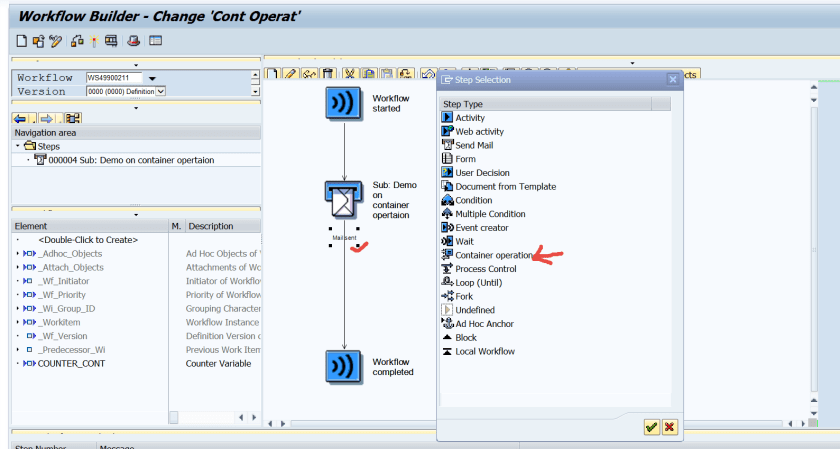Screen dimensions: 840x449
Task: Expand the _Wf_Priority container element
Action: [18, 295]
